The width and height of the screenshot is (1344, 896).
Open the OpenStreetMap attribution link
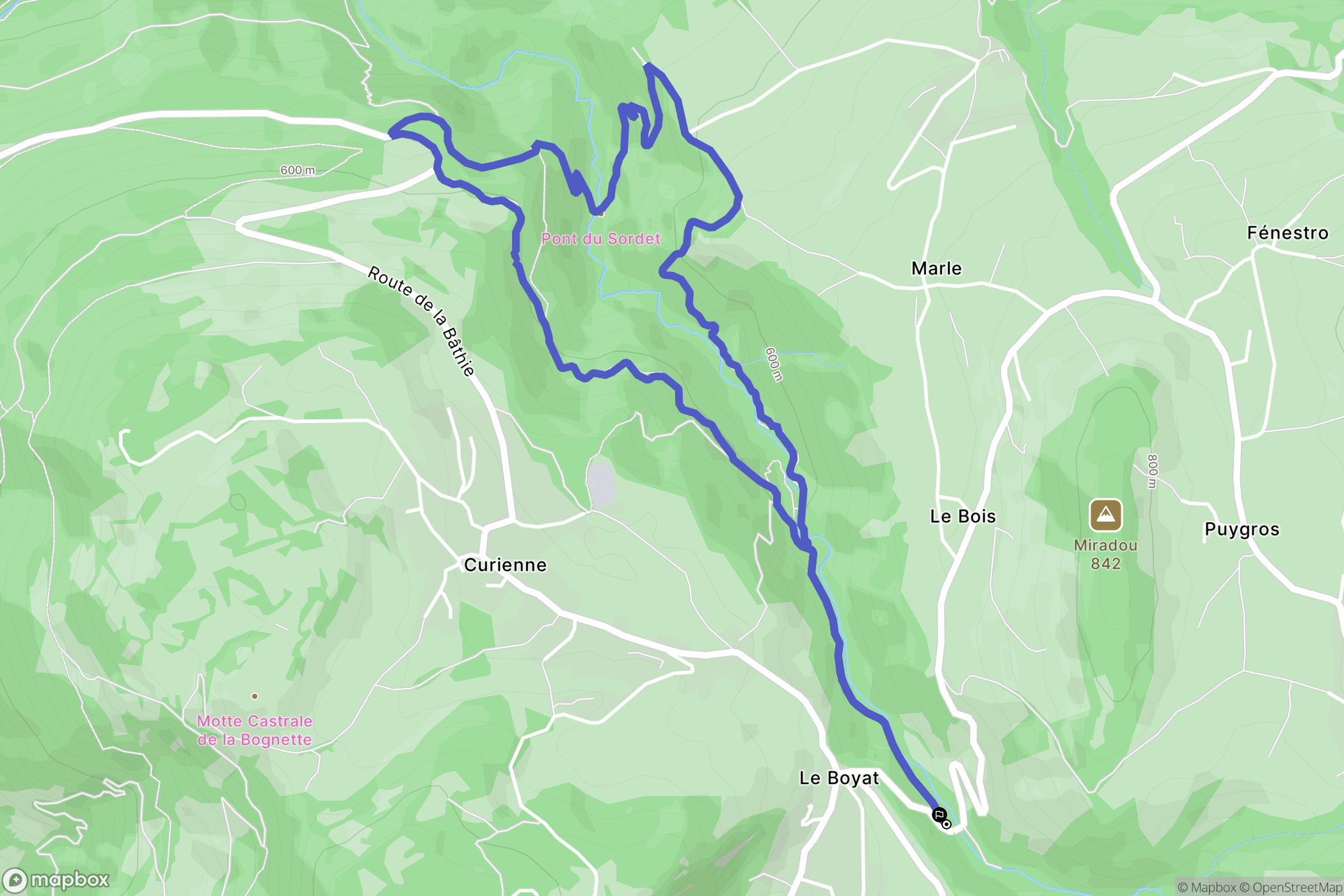(x=1291, y=888)
